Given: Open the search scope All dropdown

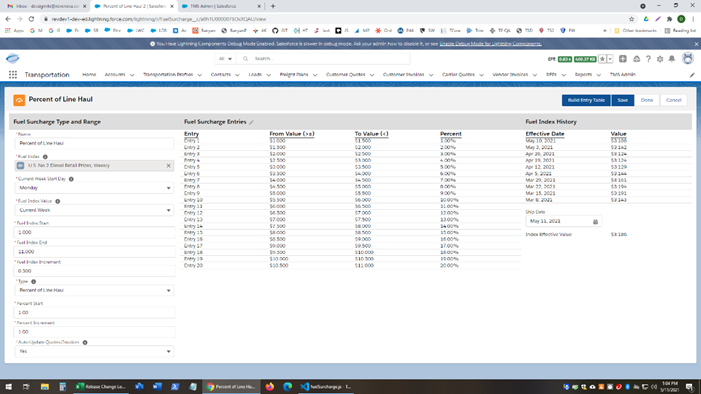Looking at the screenshot, I should tap(225, 59).
